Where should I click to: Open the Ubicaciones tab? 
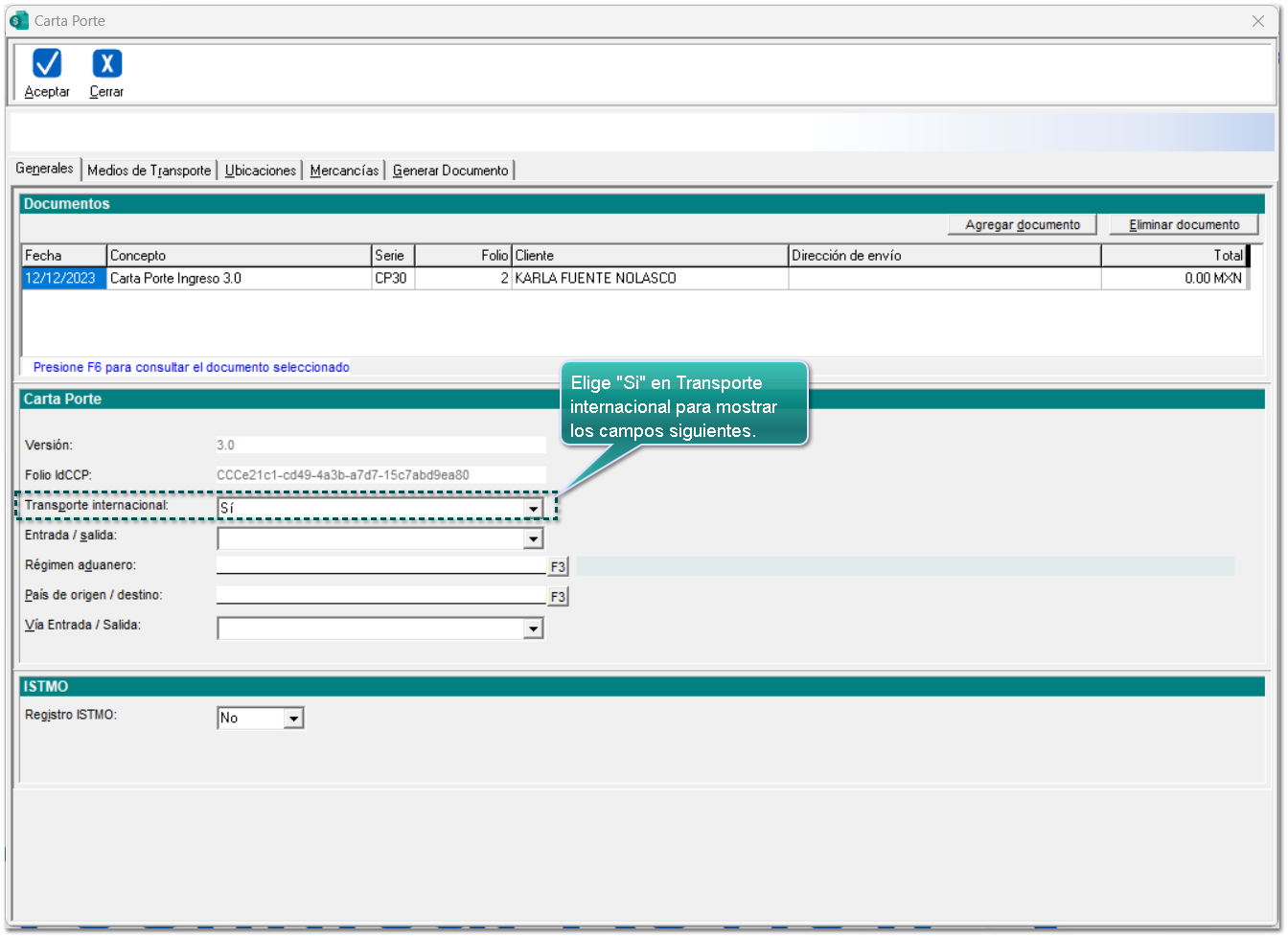tap(261, 171)
